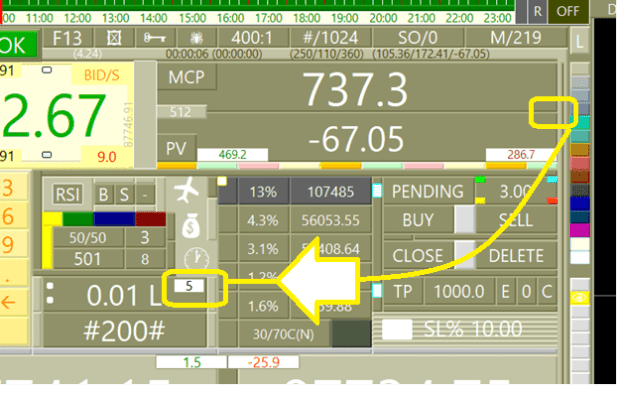Screen dimensions: 625x399
Task: Open the #/1024 item in the top bar
Action: click(x=330, y=38)
